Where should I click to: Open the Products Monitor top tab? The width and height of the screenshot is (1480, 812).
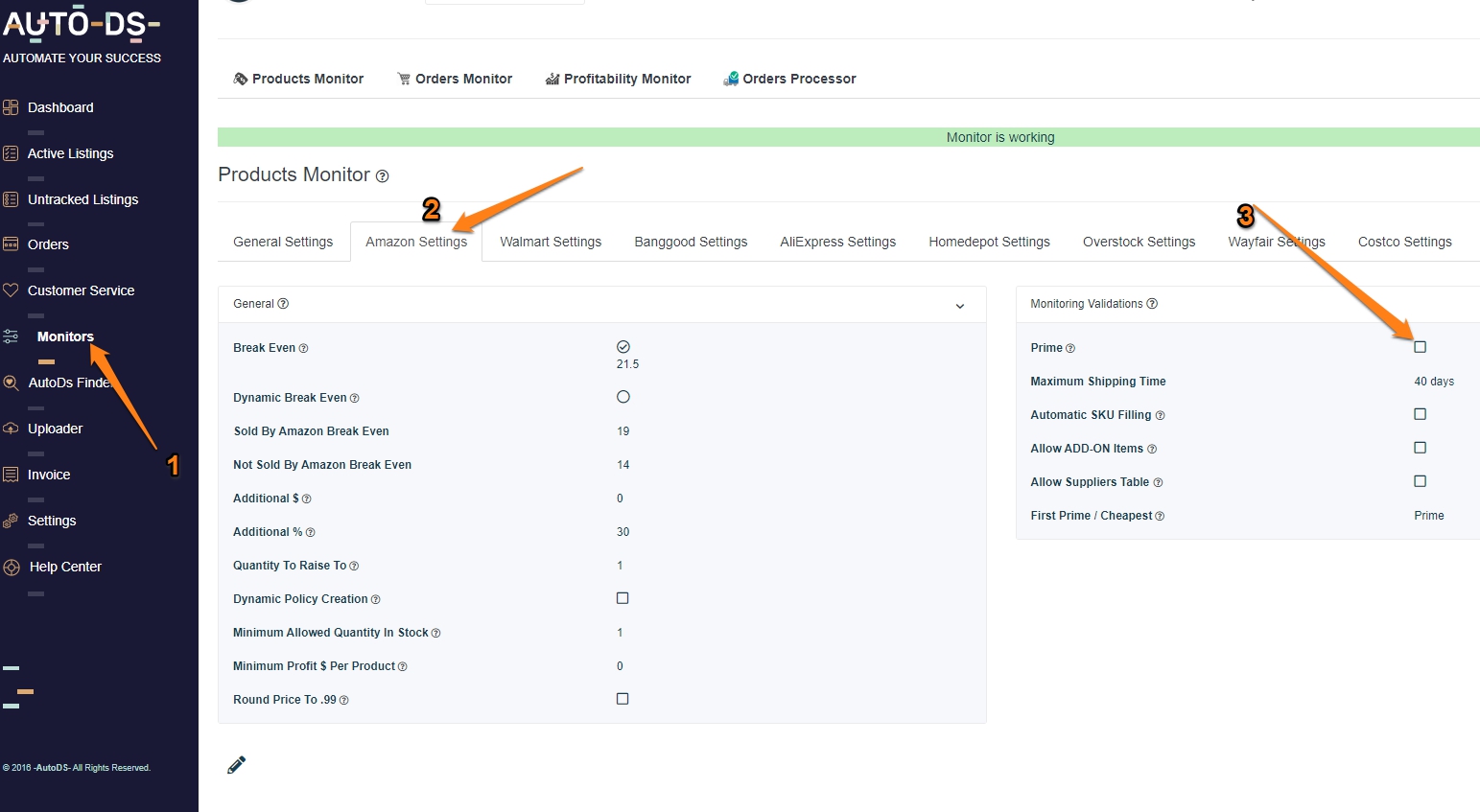pyautogui.click(x=298, y=79)
